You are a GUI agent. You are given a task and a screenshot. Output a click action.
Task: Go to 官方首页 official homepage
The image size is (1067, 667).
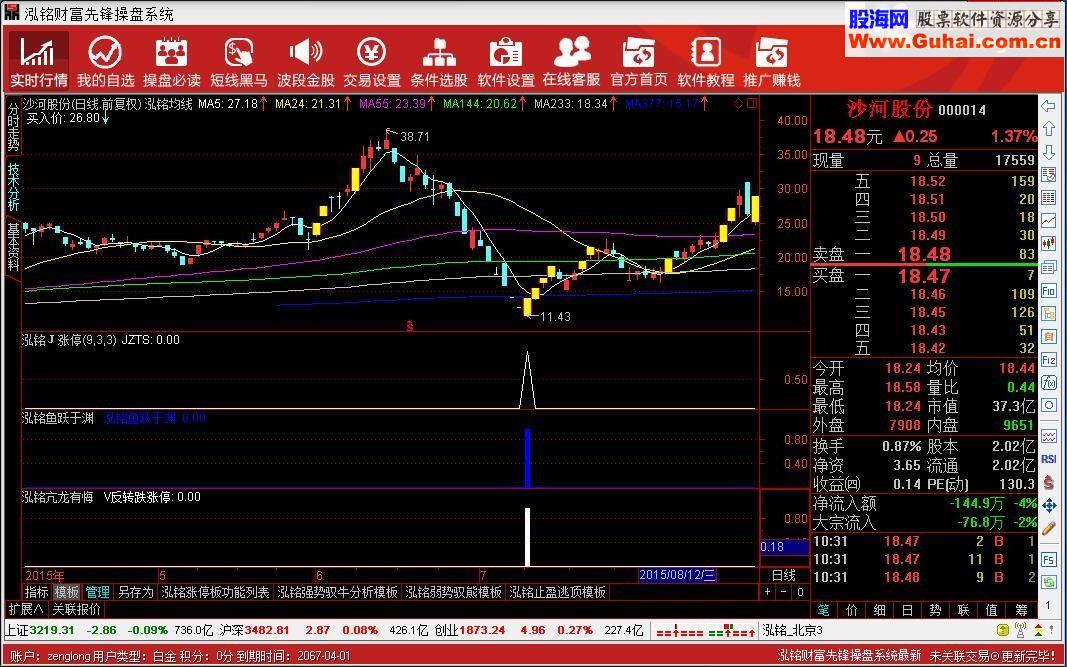point(638,60)
